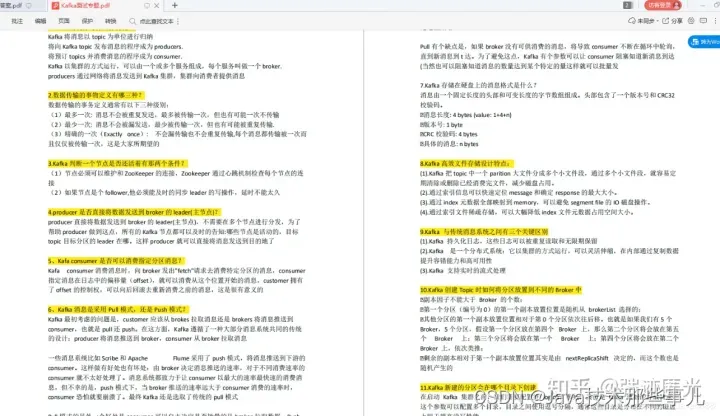This screenshot has width=720, height=416.
Task: Click the number 2 badge in the title bar
Action: 627,5
